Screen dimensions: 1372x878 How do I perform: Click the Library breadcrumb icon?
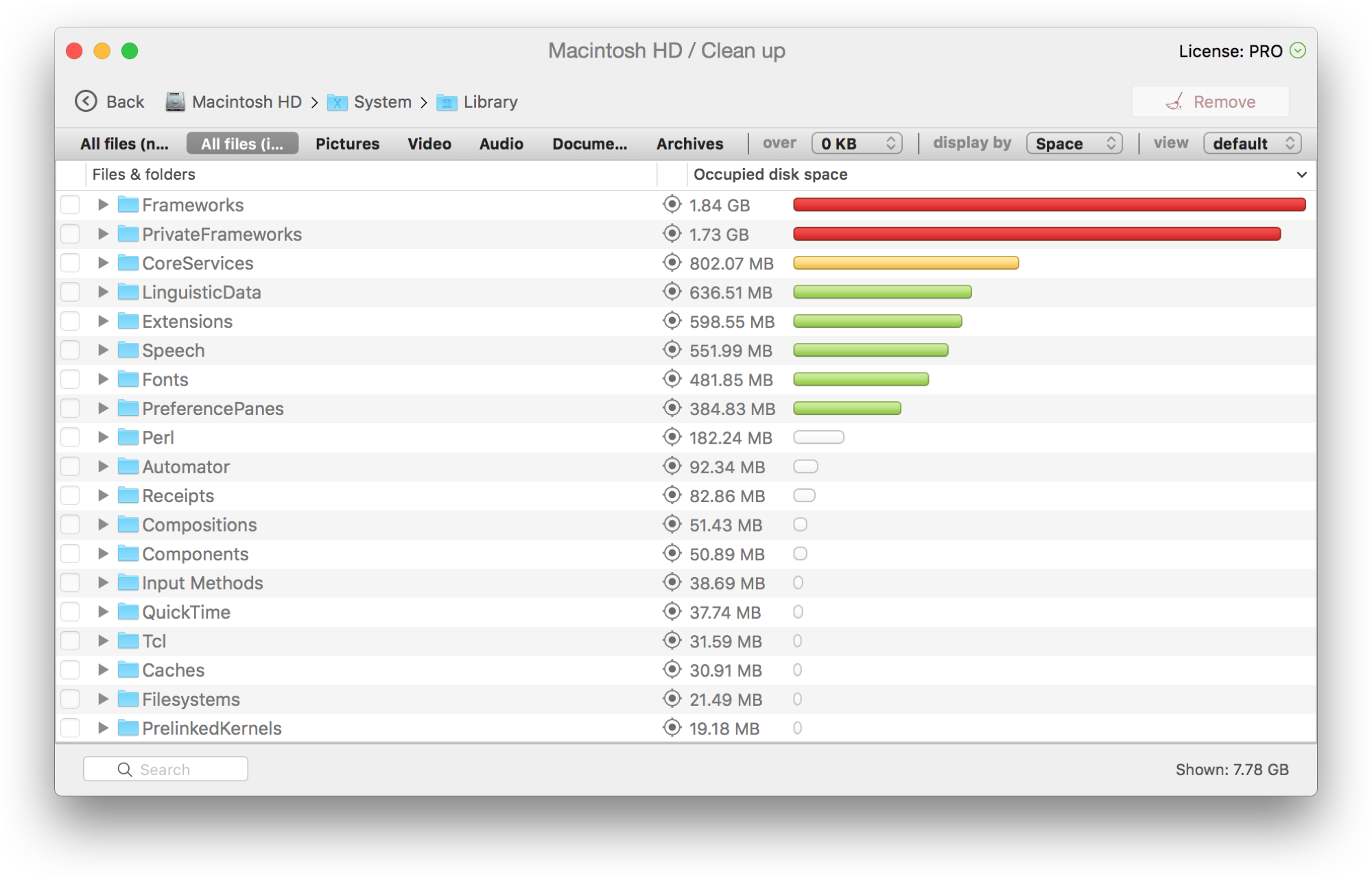point(448,101)
